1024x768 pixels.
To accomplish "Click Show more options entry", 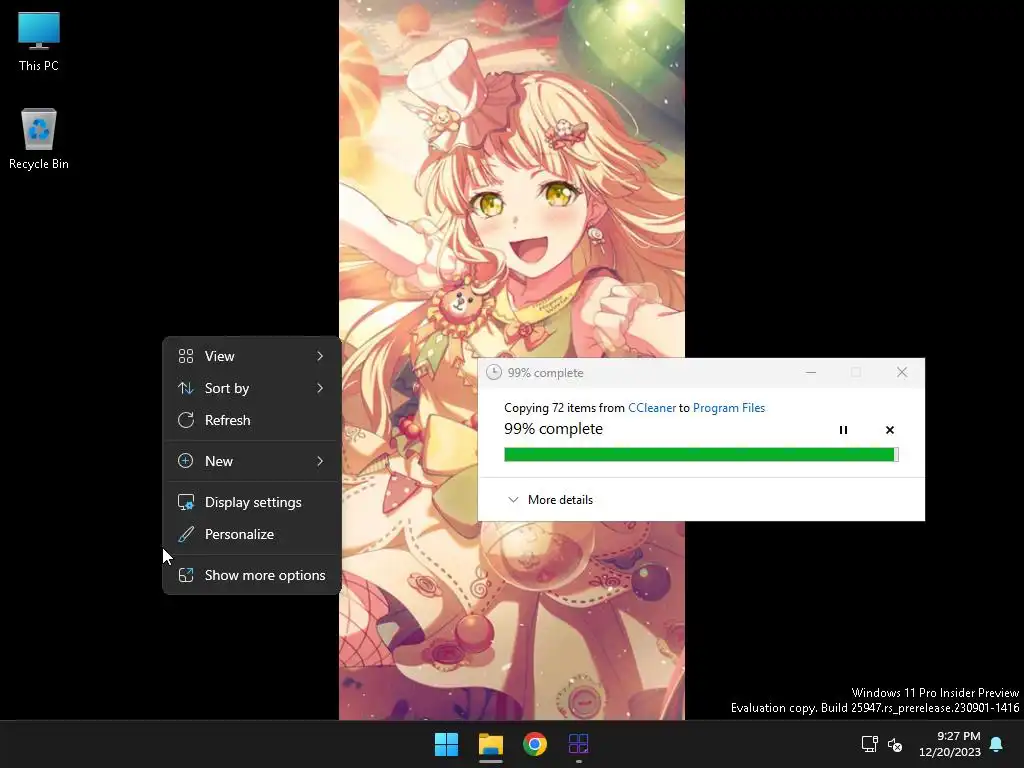I will (x=251, y=575).
